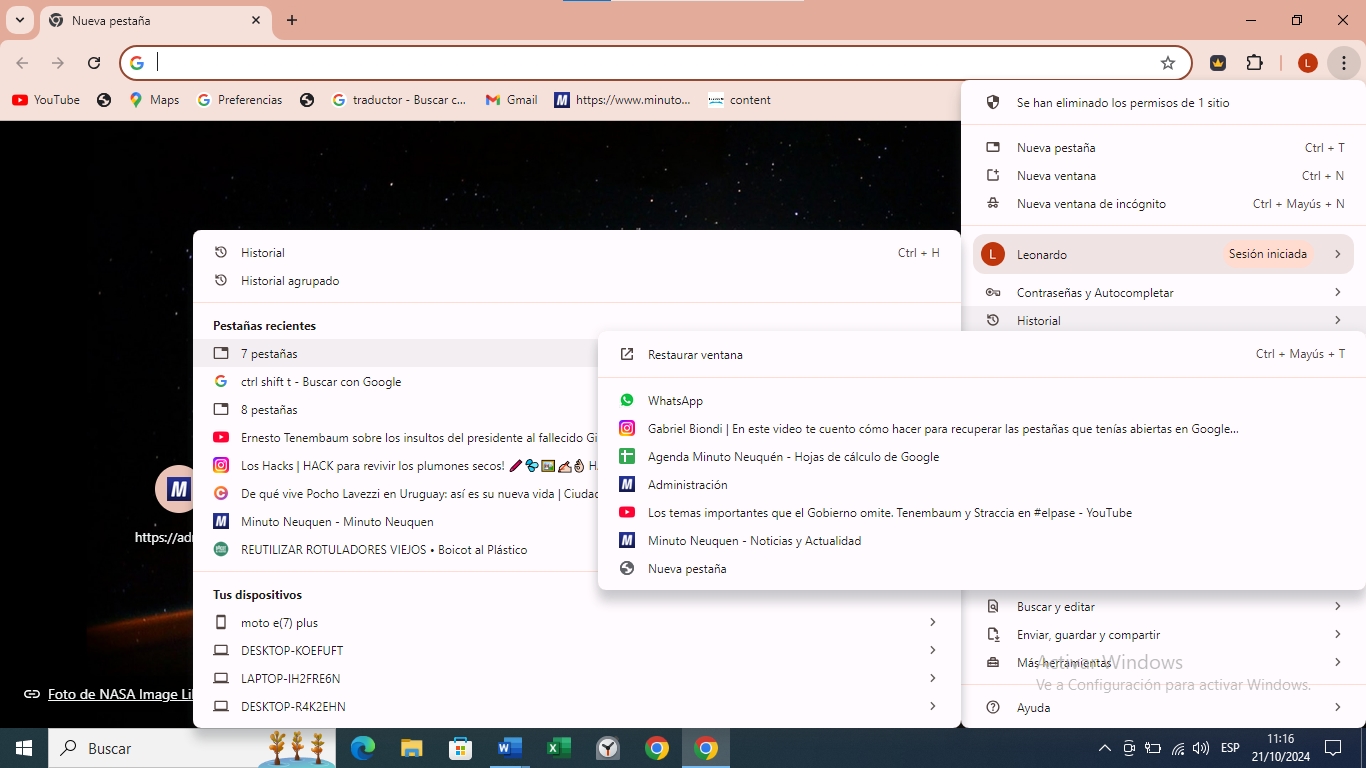Image resolution: width=1366 pixels, height=768 pixels.
Task: Click the profile avatar L in the toolbar
Action: 1308,63
